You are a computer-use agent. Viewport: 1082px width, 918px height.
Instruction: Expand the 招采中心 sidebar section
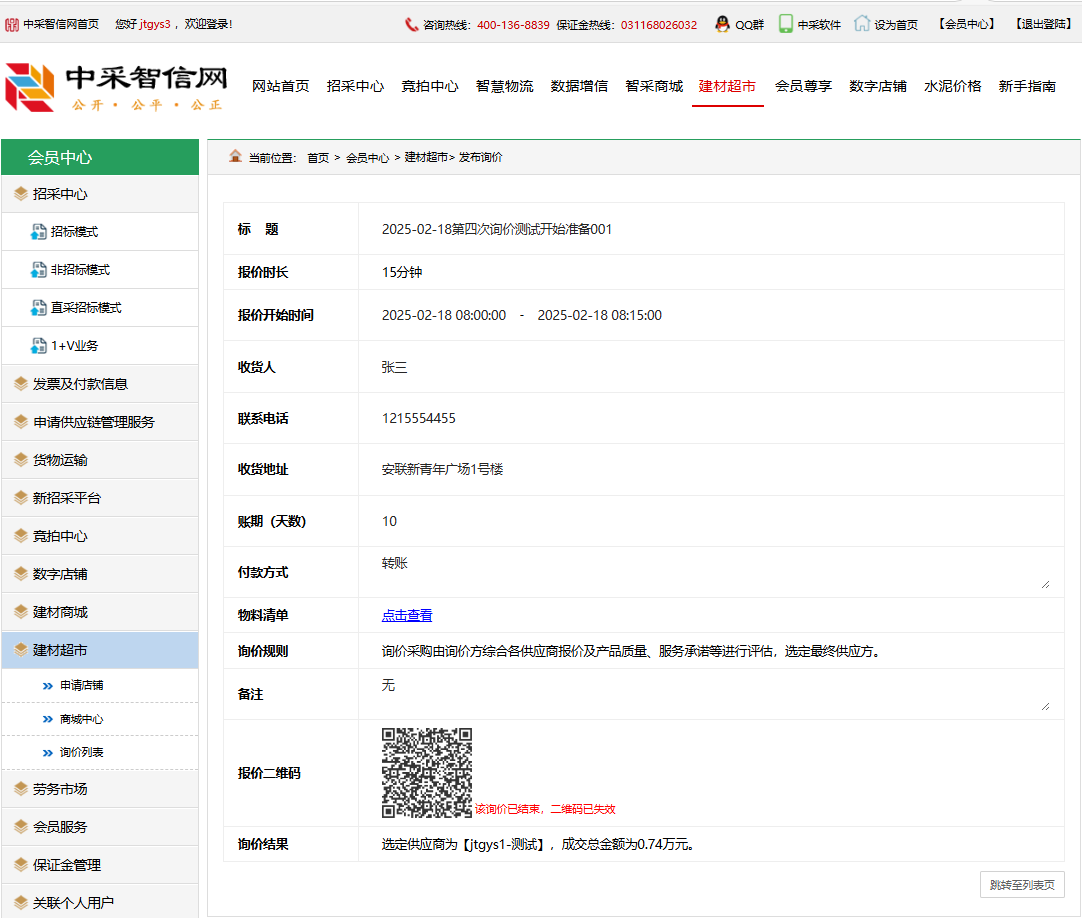[100, 194]
